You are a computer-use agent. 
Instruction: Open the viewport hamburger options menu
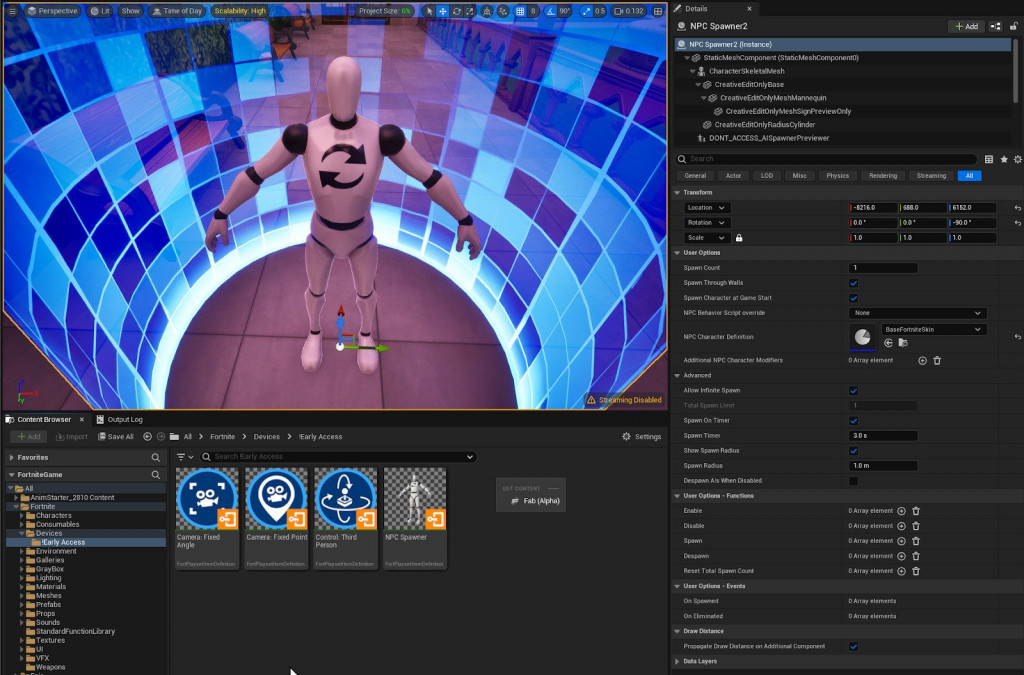click(x=12, y=11)
